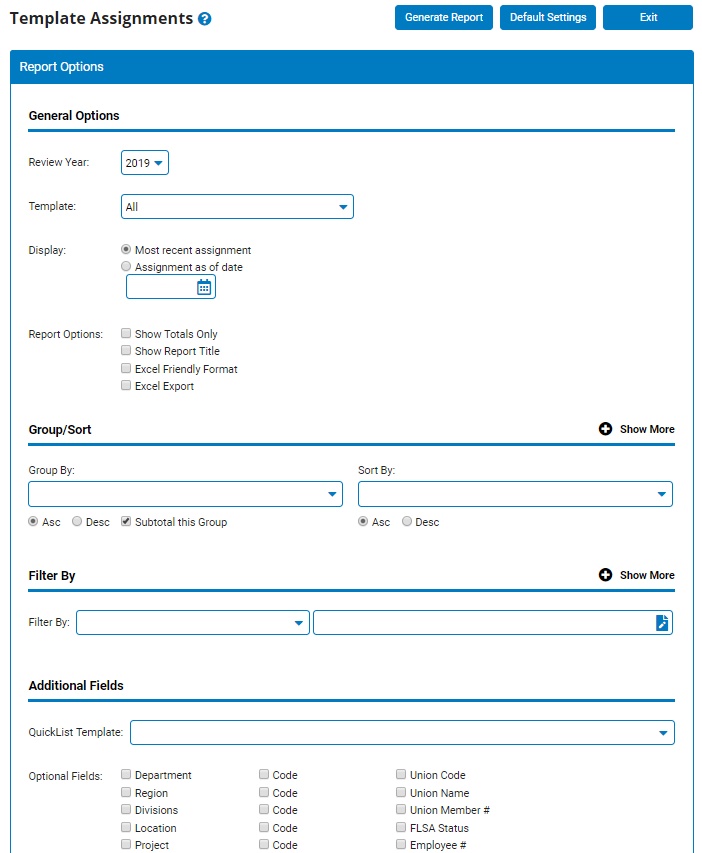The height and width of the screenshot is (853, 702).
Task: Check the Project optional field
Action: tap(126, 844)
